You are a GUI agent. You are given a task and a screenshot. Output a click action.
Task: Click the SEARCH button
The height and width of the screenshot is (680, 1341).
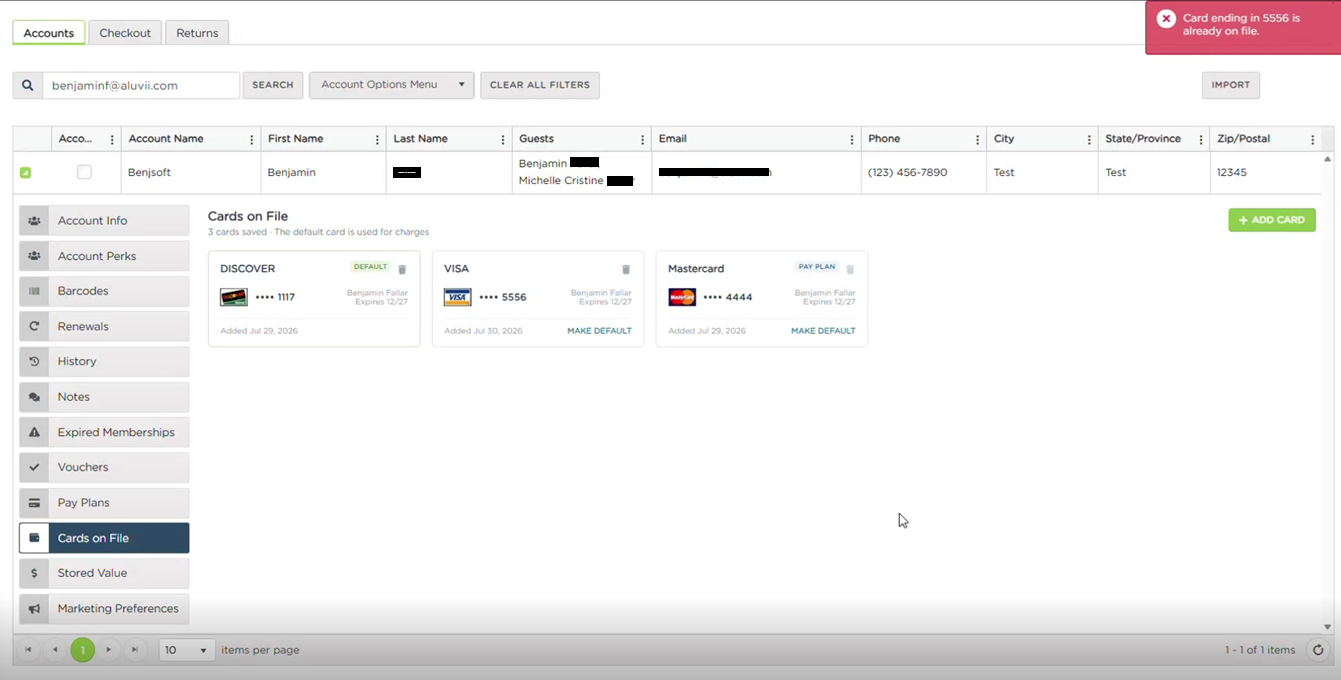coord(273,85)
